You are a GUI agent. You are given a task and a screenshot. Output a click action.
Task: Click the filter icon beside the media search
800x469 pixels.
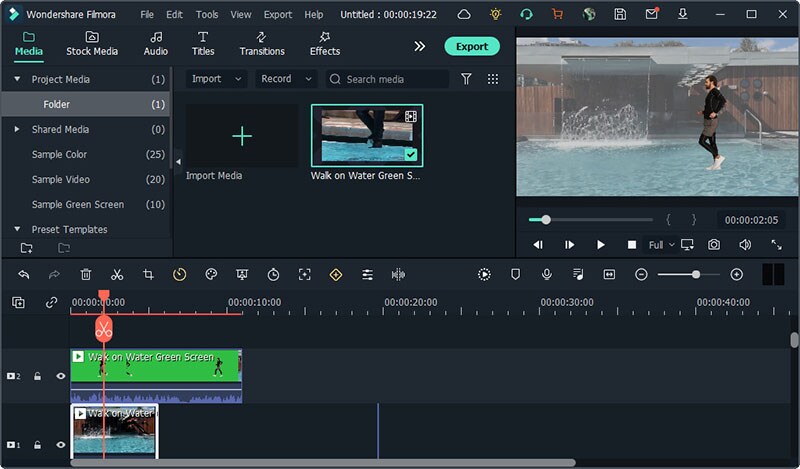pyautogui.click(x=466, y=79)
